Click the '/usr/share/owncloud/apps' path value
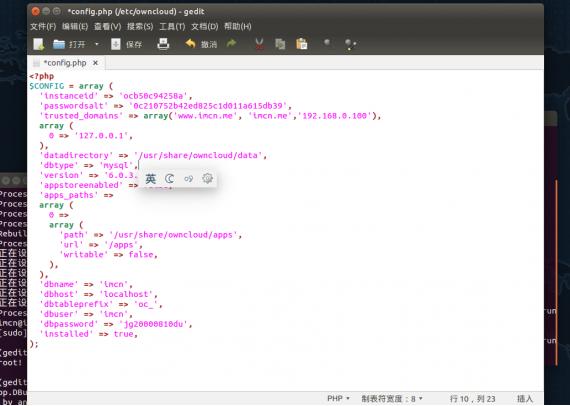This screenshot has width=570, height=406. tap(173, 235)
